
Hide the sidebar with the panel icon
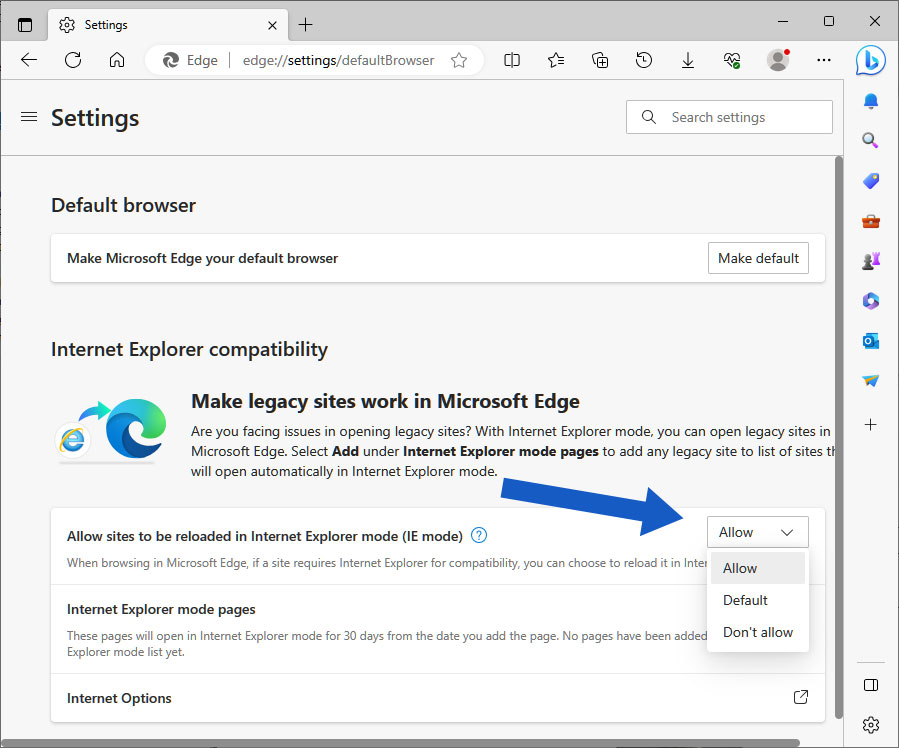pyautogui.click(x=871, y=685)
